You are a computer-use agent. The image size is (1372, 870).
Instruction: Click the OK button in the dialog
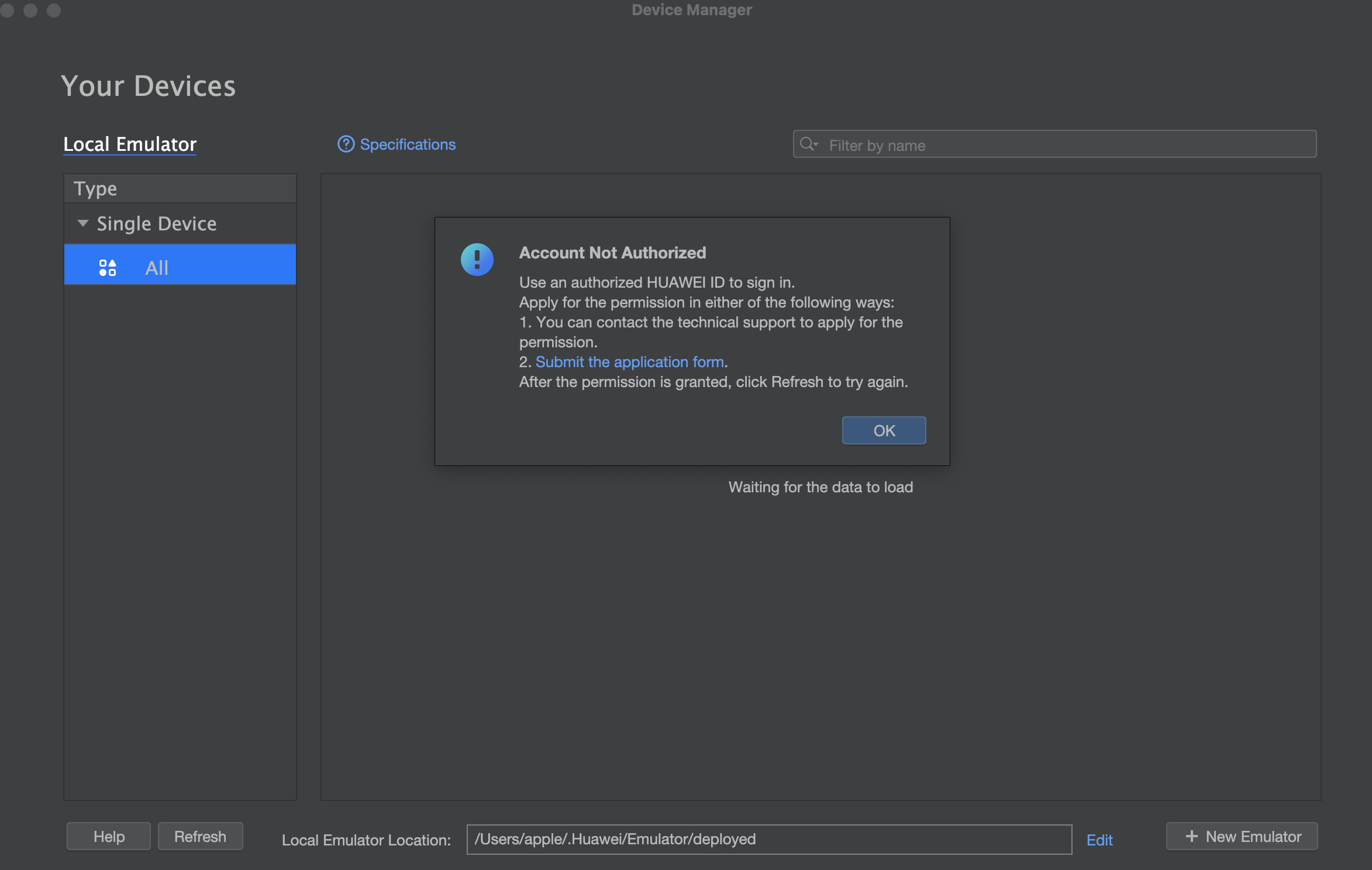[884, 430]
